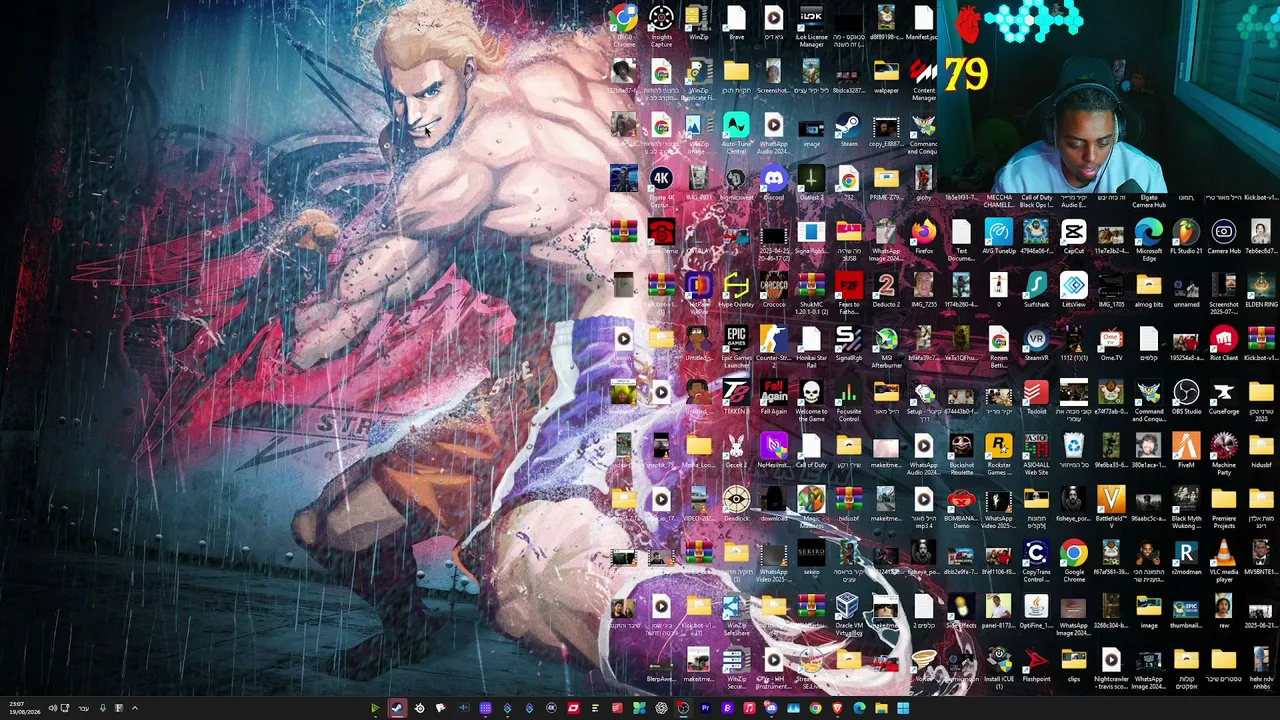Open Deceit 2 desktop shortcut
1280x720 pixels.
coord(736,453)
